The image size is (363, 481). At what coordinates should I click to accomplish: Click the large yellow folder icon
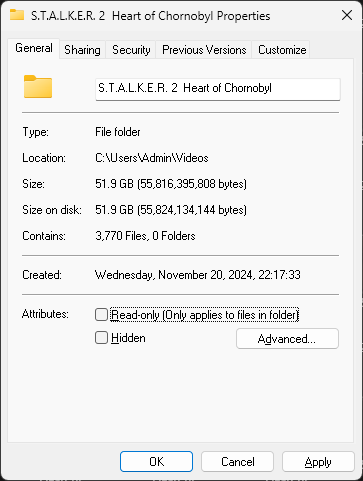coord(38,87)
